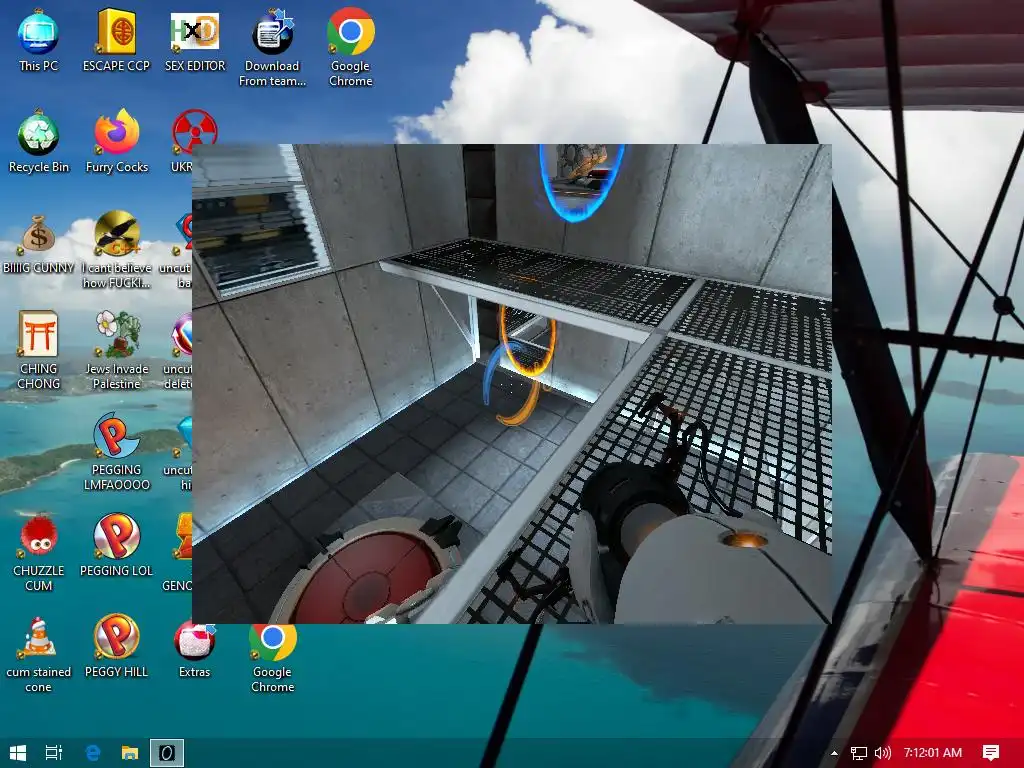Open the volume control tray icon

(x=882, y=753)
